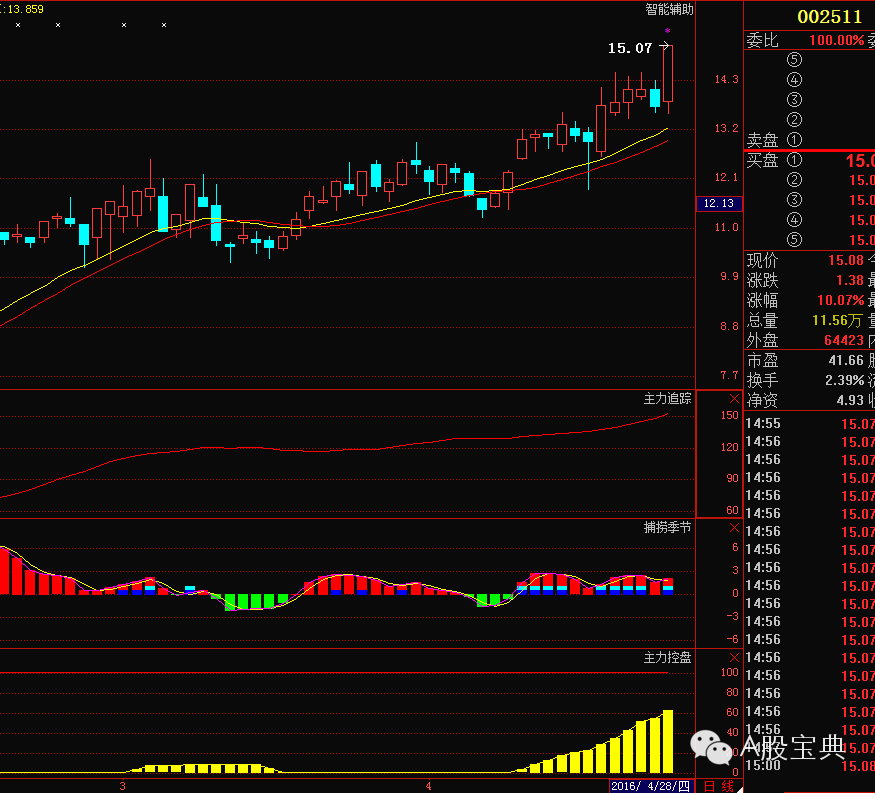Click the 智能辅助 label on main chart
Image resolution: width=875 pixels, height=793 pixels.
[668, 9]
